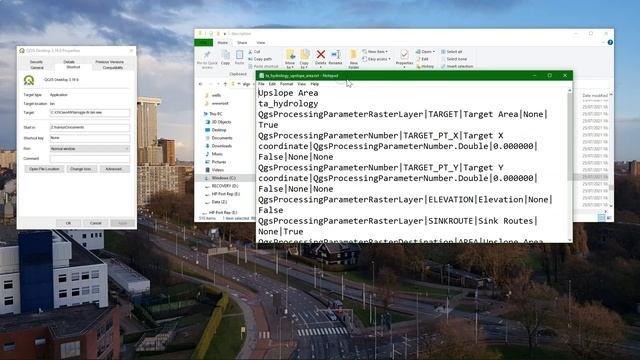Click Invert selection in the ribbon
Viewport: 640px width, 360px height.
pyautogui.click(x=457, y=66)
